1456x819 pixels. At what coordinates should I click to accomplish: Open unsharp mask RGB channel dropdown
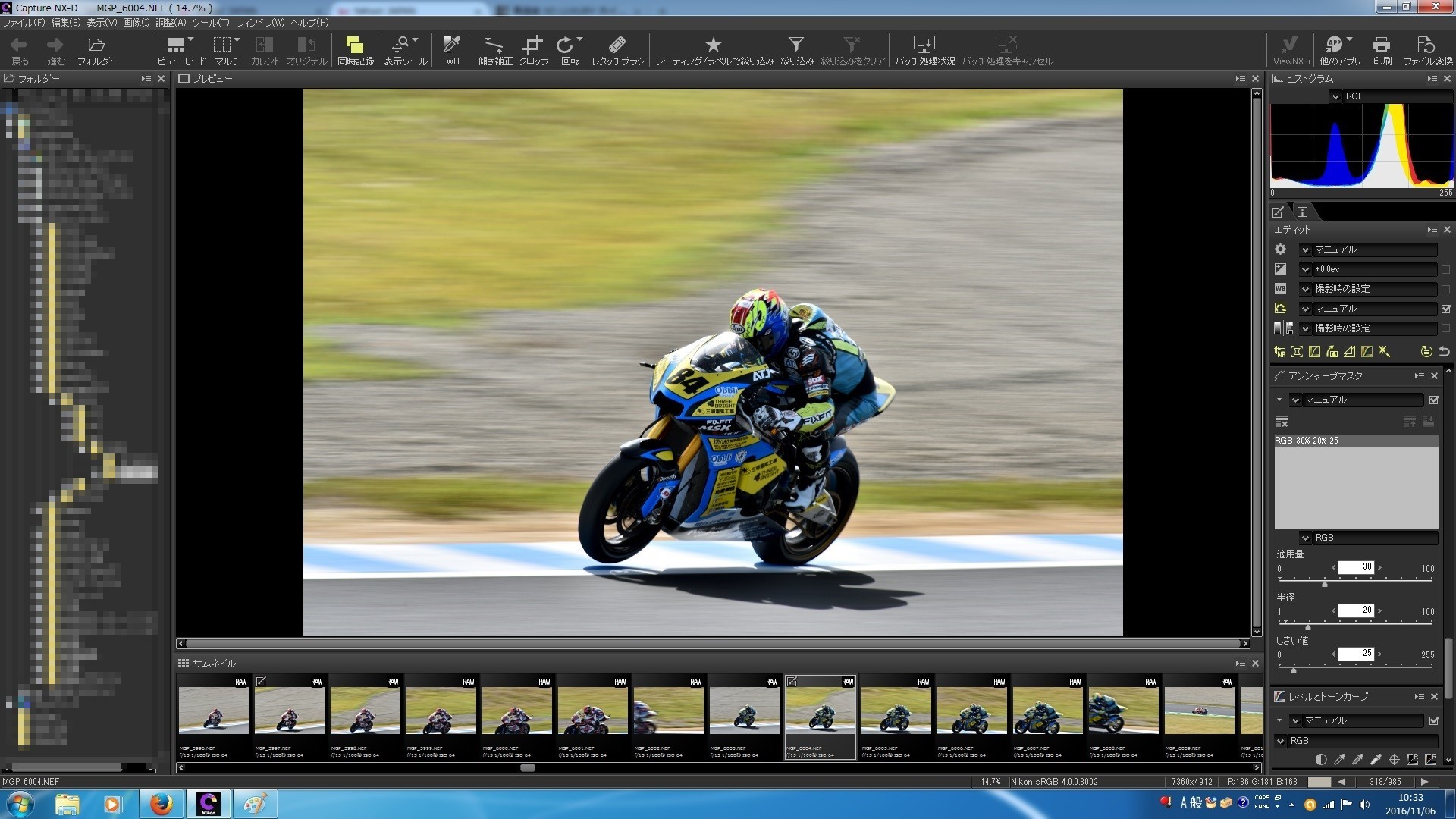tap(1369, 538)
